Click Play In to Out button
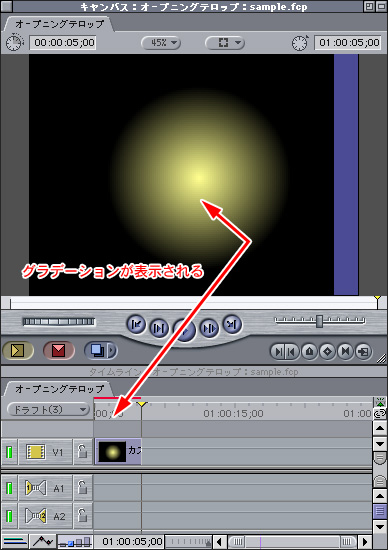Image resolution: width=388 pixels, height=550 pixels. tap(159, 328)
